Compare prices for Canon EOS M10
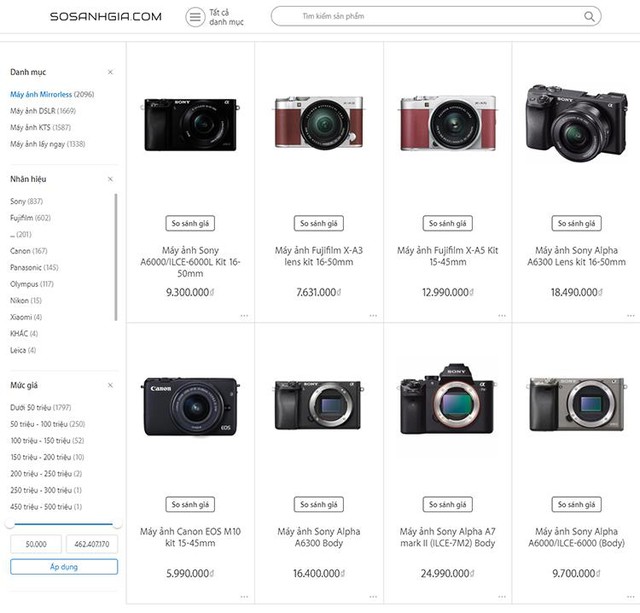640x613 pixels. [x=190, y=504]
